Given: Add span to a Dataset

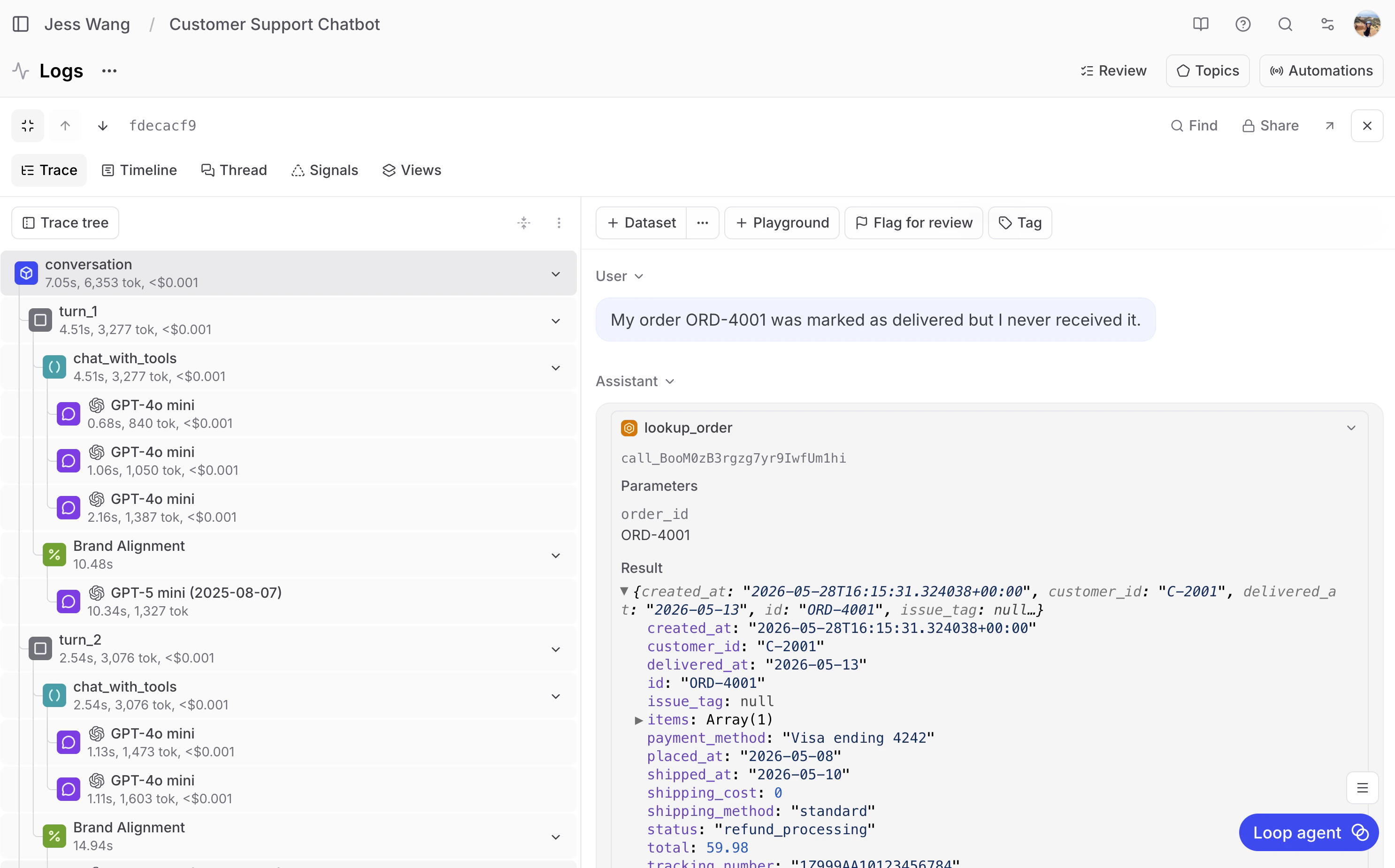Looking at the screenshot, I should point(642,223).
